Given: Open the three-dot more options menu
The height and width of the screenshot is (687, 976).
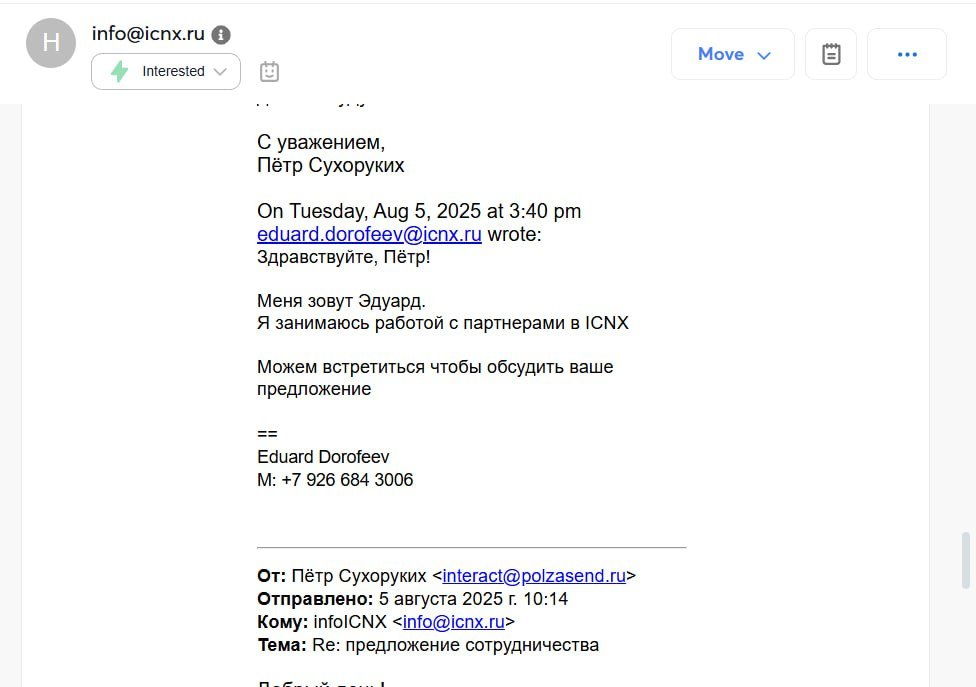Looking at the screenshot, I should (907, 54).
